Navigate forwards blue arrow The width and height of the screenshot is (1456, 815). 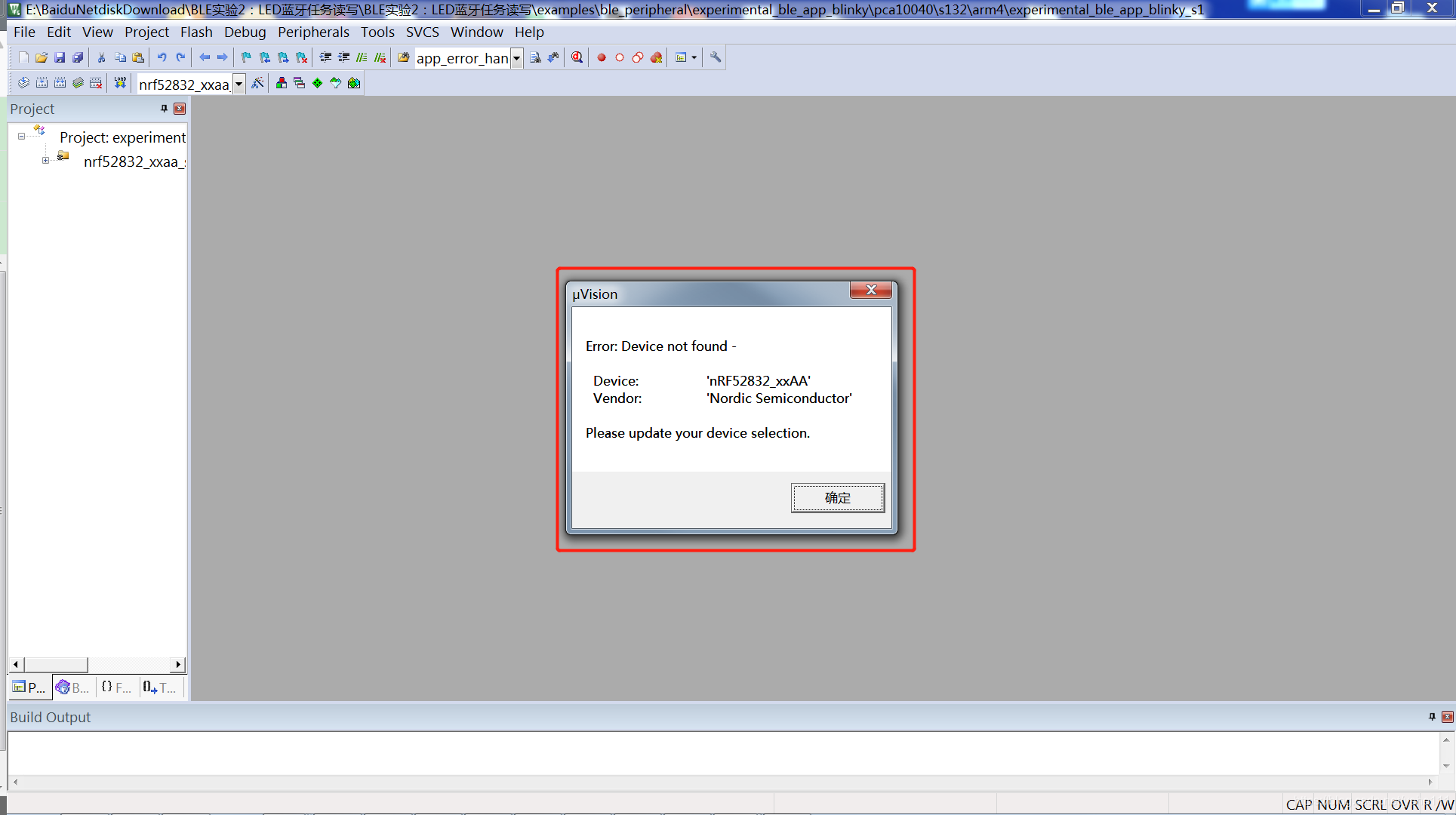point(223,57)
